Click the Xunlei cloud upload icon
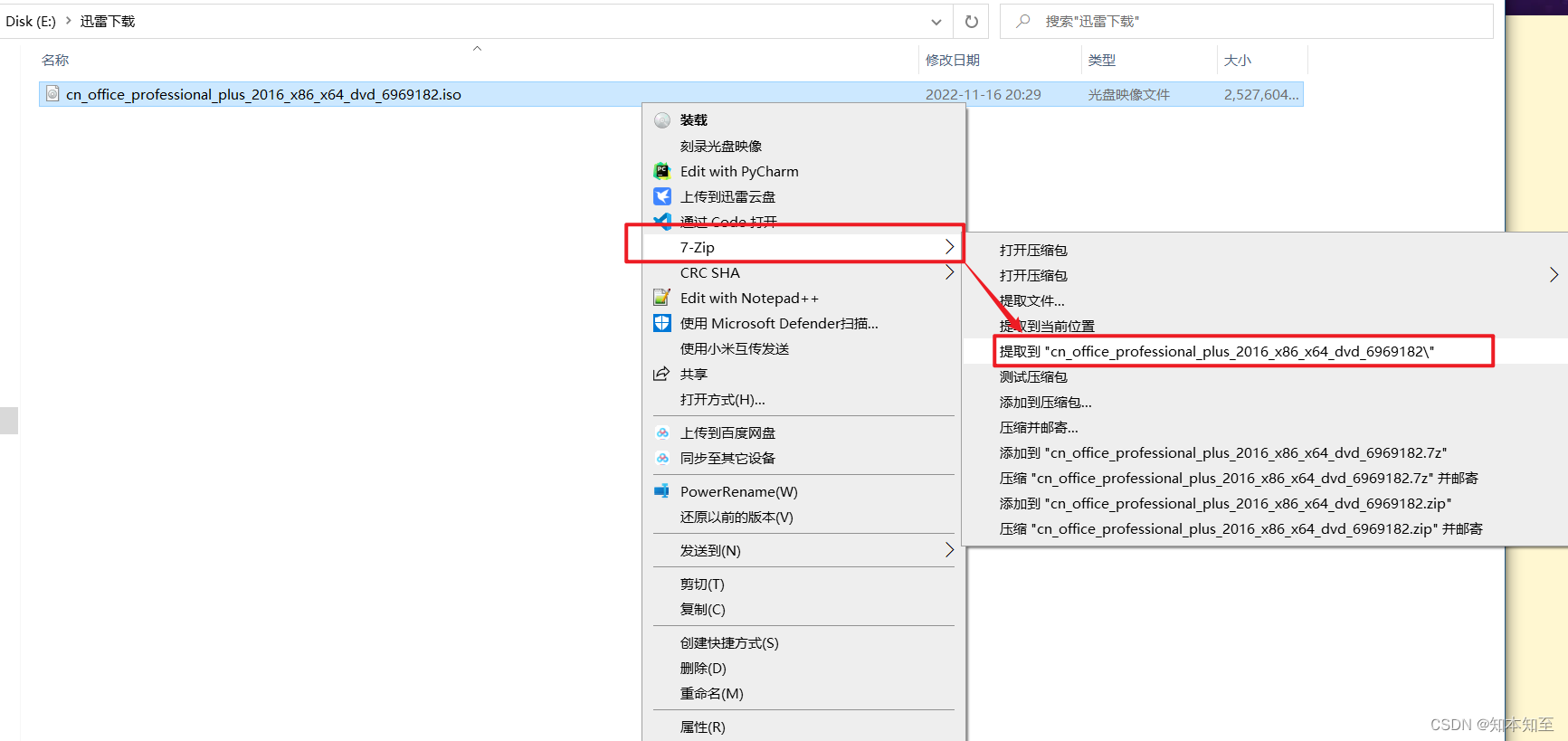The height and width of the screenshot is (741, 1568). (662, 196)
